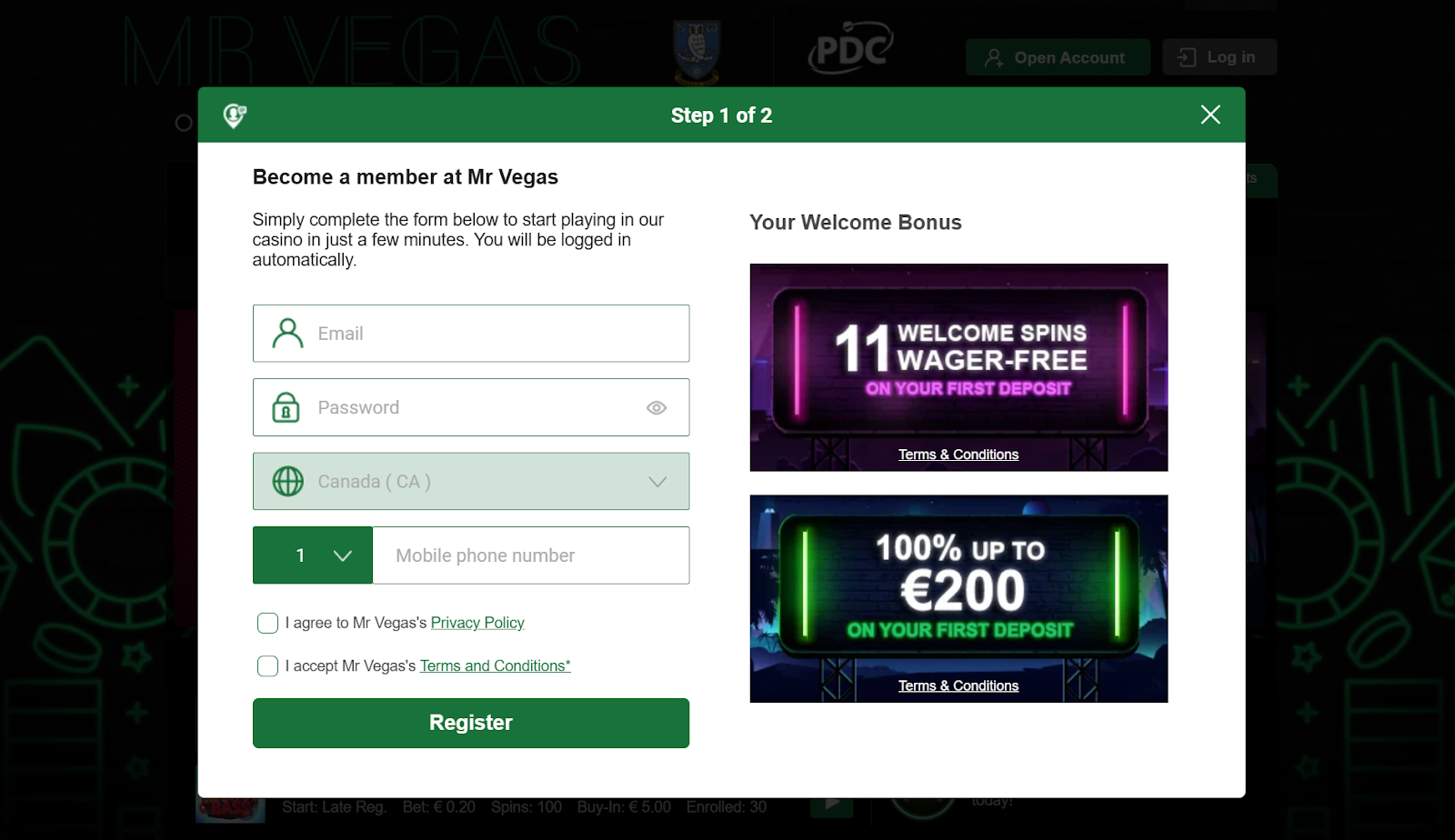Click the Mr Vegas logo icon in dialog header
The width and height of the screenshot is (1455, 840).
235,115
